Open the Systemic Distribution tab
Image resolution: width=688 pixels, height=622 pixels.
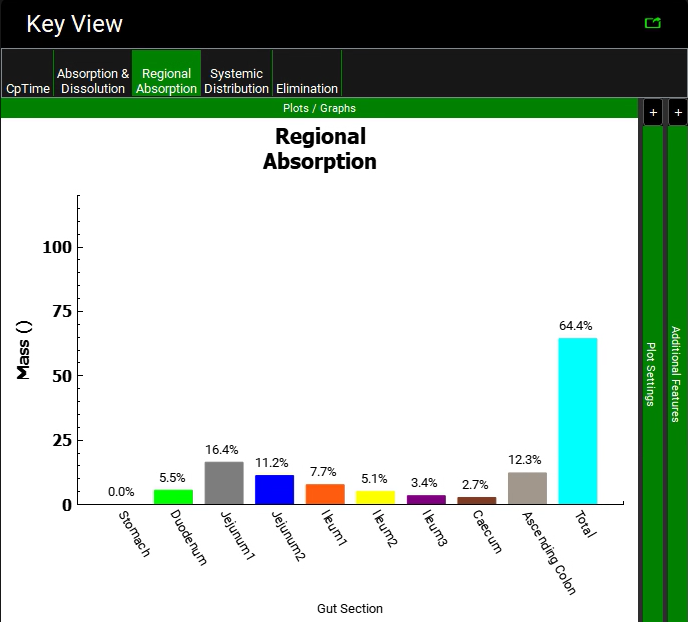click(x=237, y=81)
